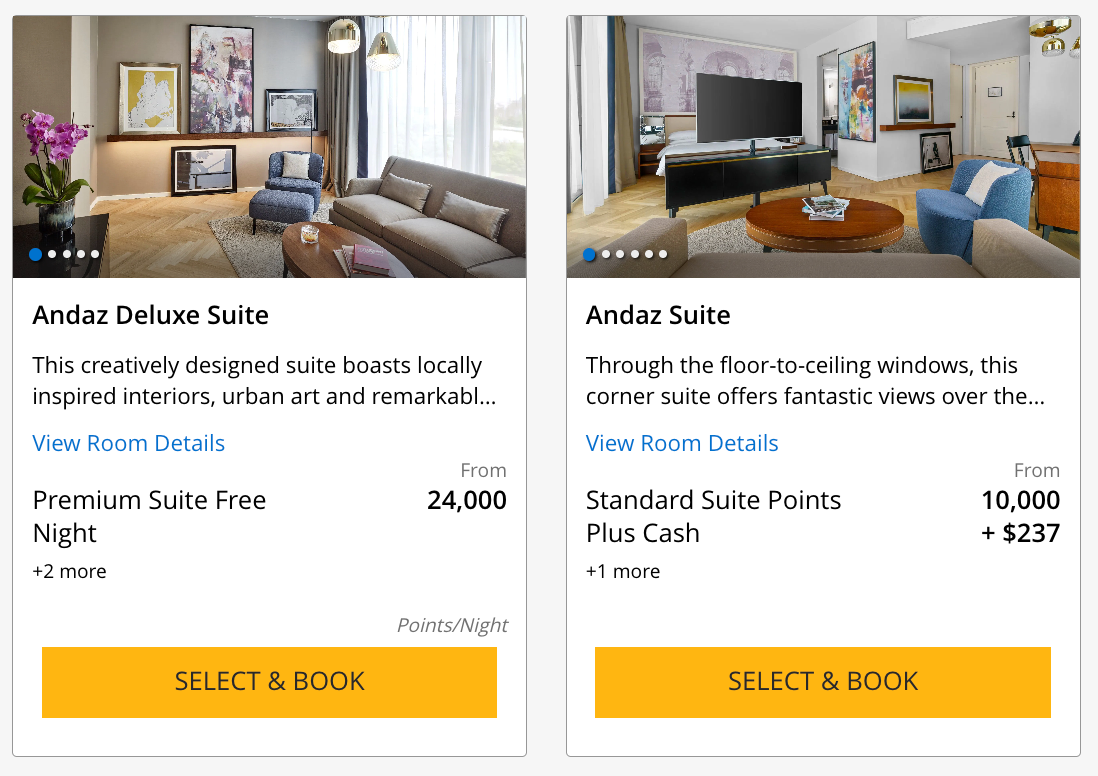Click SELECT & BOOK for Andaz Suite
This screenshot has height=776, width=1098.
coord(822,681)
